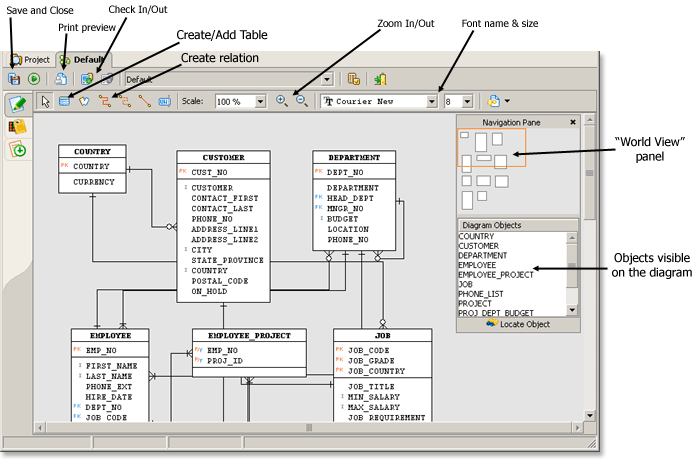This screenshot has height=460, width=700.
Task: Select the blue label tool
Action: 164,101
